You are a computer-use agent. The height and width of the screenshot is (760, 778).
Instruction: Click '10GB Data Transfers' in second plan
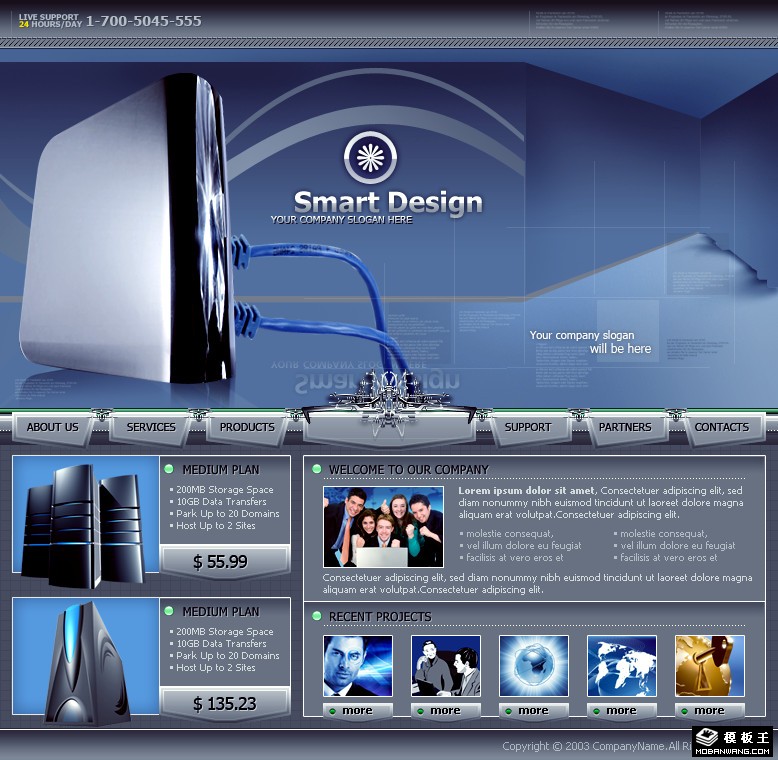click(221, 643)
